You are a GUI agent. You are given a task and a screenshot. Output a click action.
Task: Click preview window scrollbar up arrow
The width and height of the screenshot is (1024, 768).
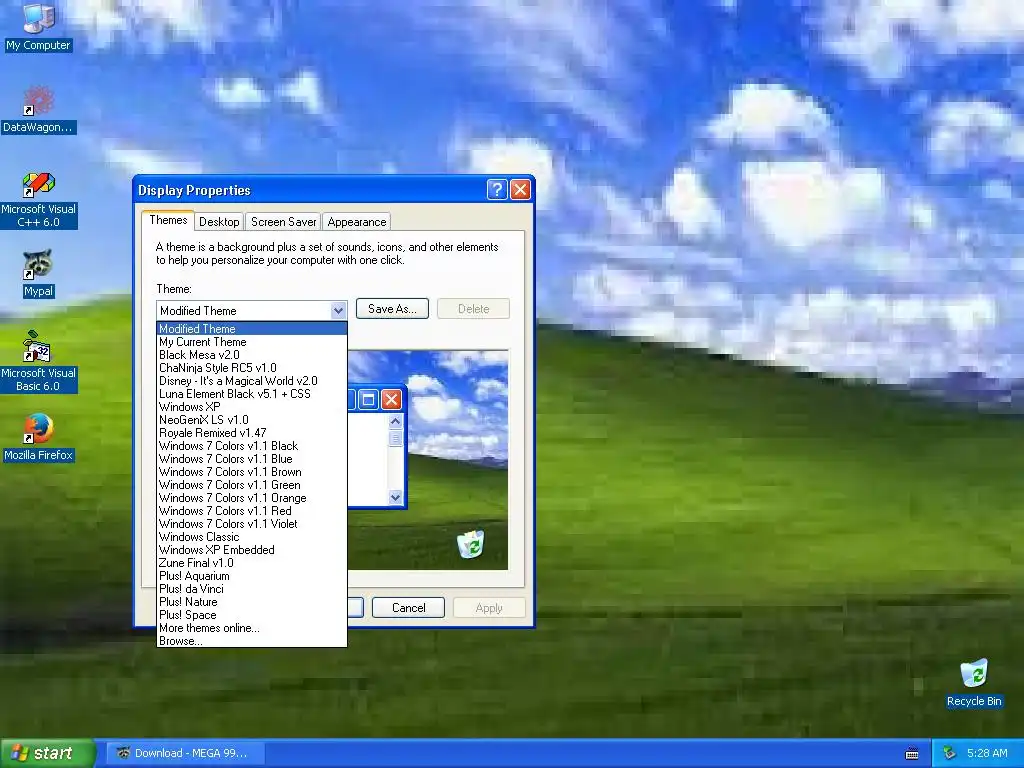point(395,421)
